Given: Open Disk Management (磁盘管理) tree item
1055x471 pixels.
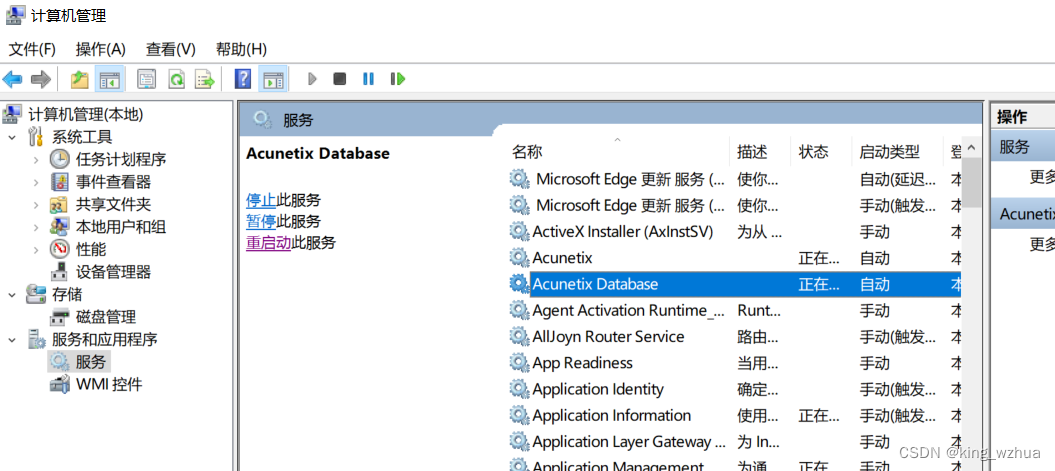Looking at the screenshot, I should point(106,317).
